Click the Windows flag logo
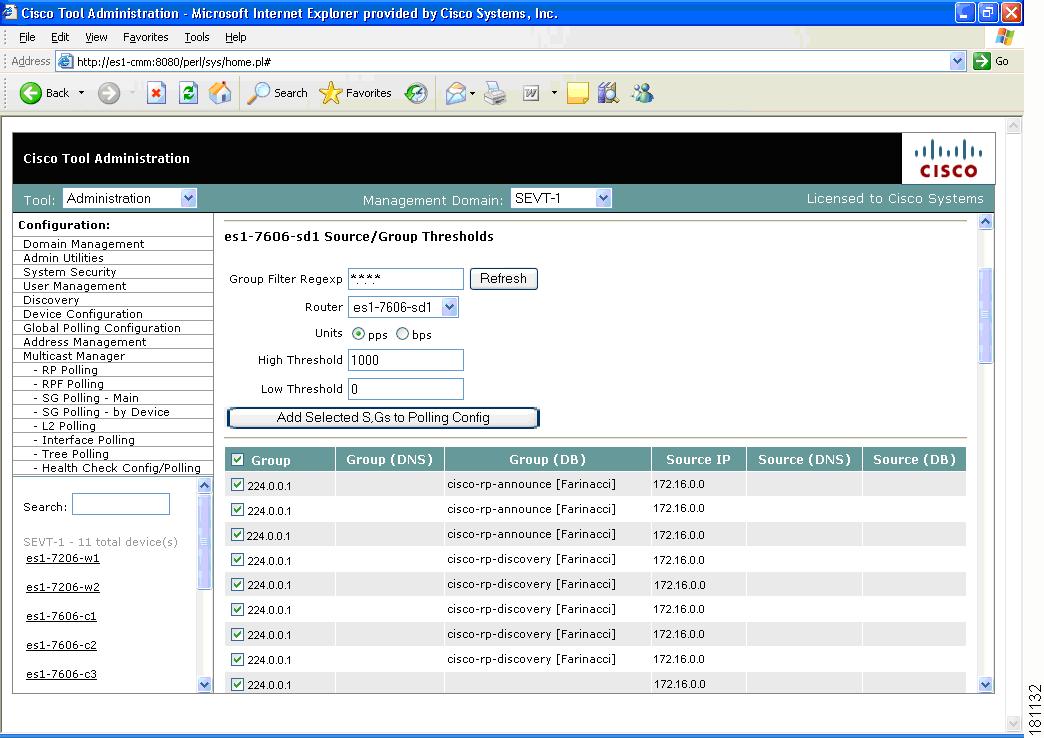 (1004, 37)
